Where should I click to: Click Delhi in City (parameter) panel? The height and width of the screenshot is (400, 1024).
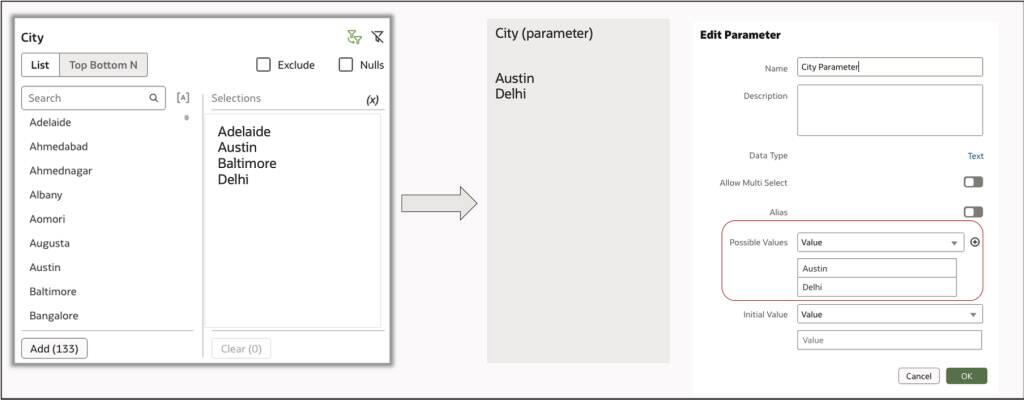coord(511,94)
